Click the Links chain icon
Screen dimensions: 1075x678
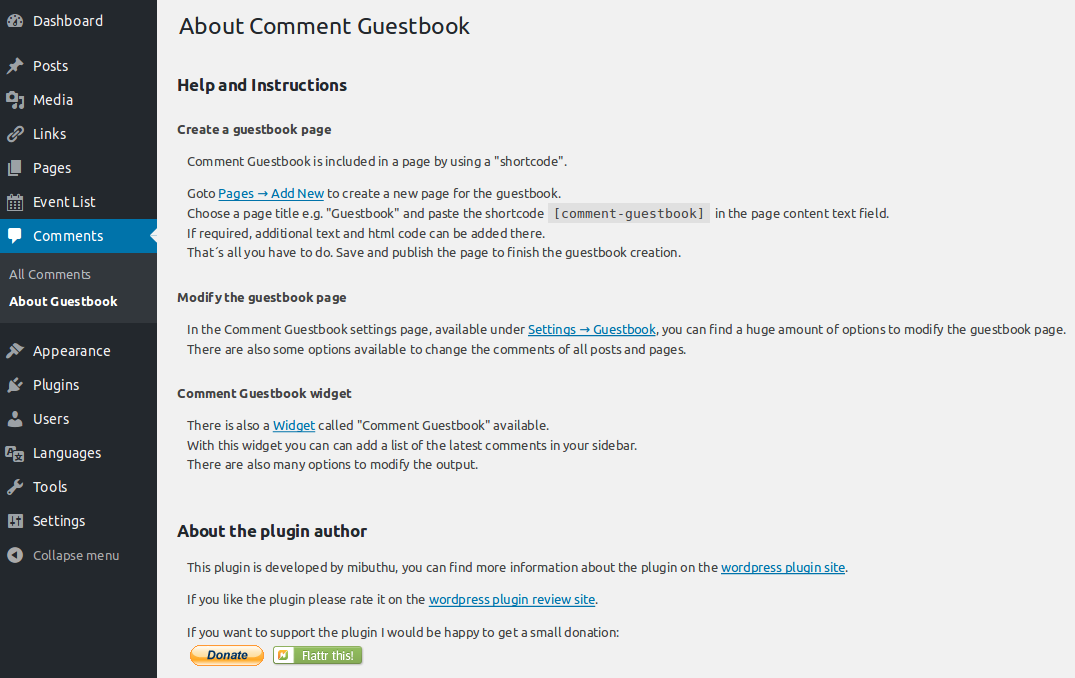pos(15,134)
